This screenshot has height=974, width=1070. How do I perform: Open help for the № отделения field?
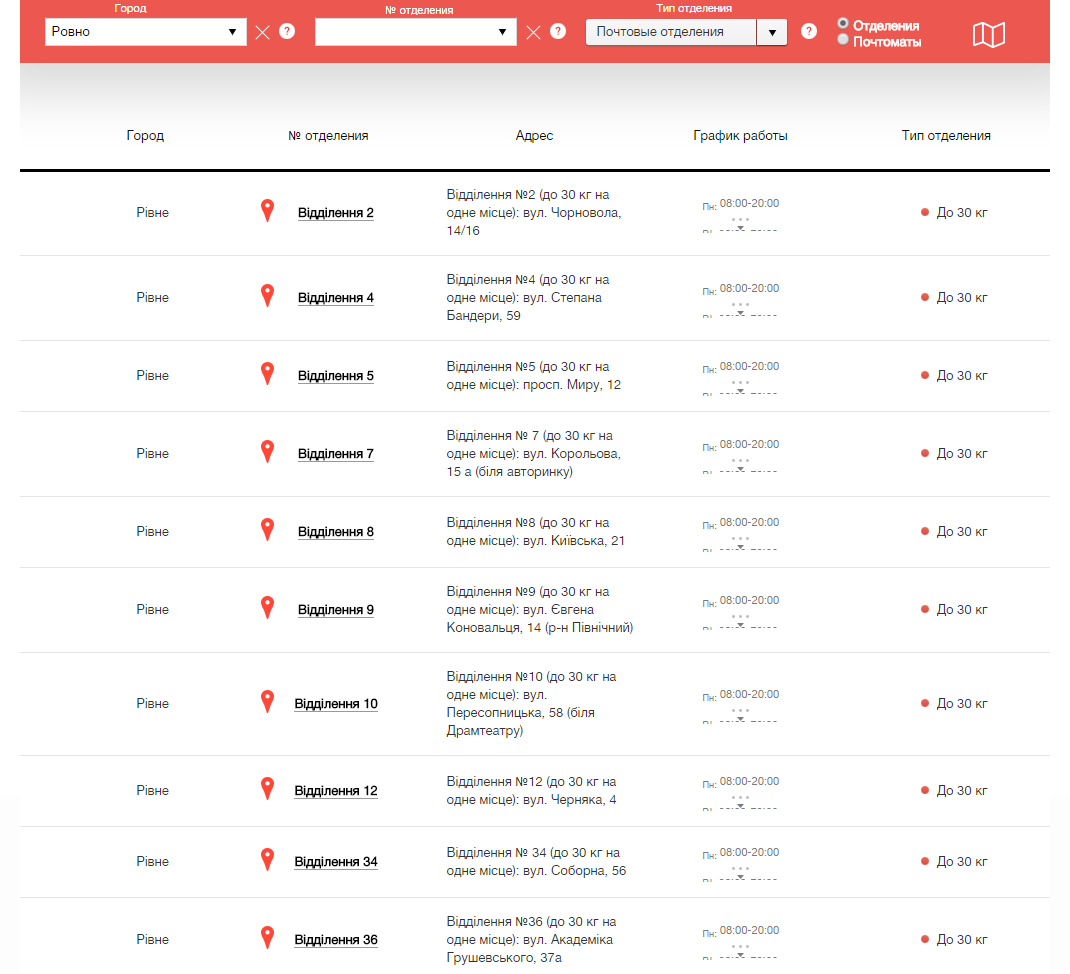point(558,32)
